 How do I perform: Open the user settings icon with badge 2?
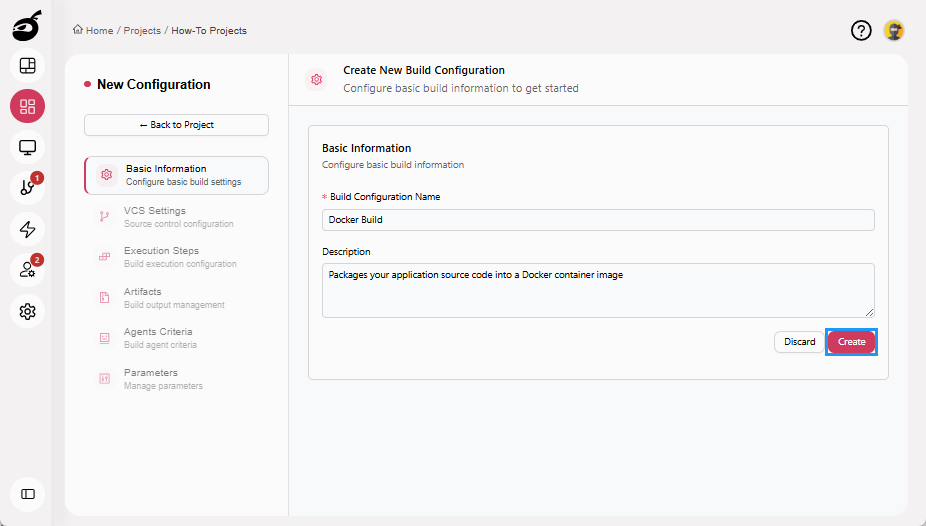tap(27, 270)
